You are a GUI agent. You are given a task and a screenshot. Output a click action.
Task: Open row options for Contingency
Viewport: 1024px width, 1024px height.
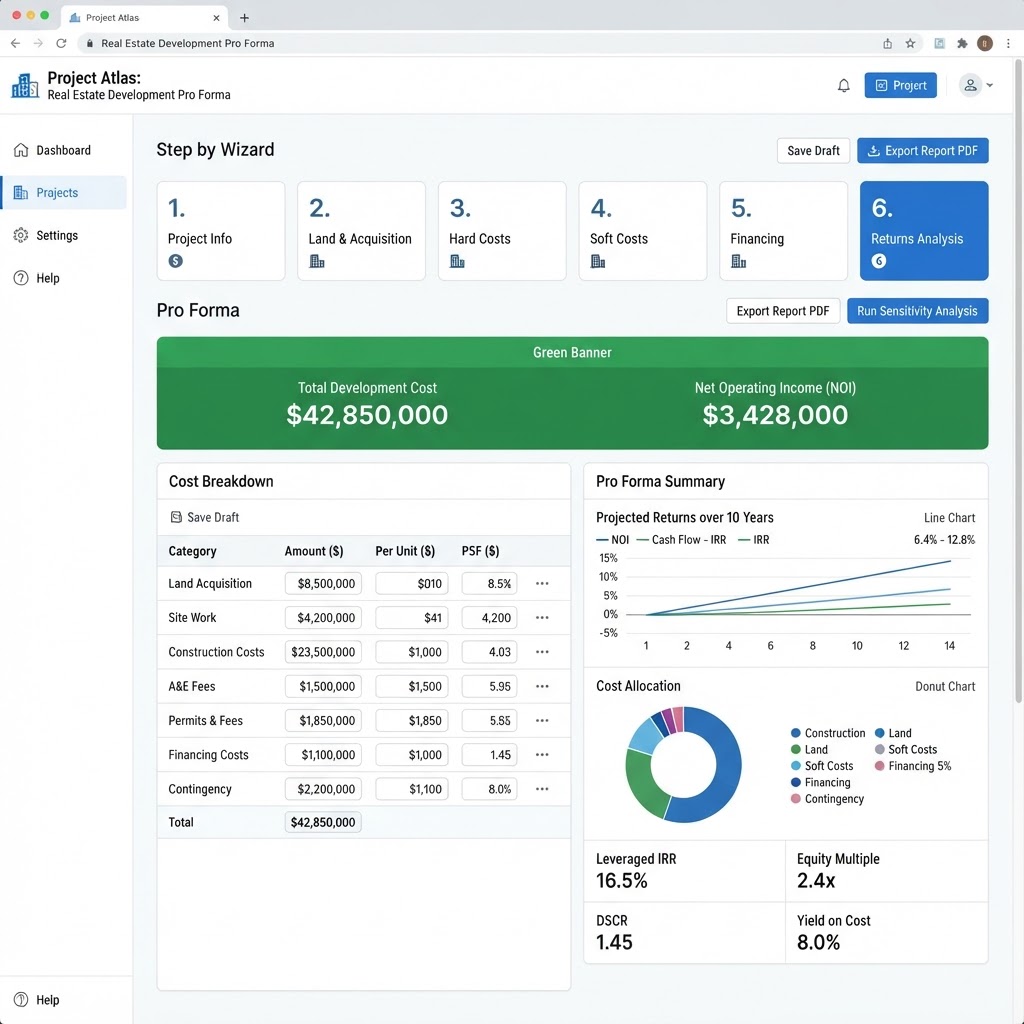[x=542, y=789]
